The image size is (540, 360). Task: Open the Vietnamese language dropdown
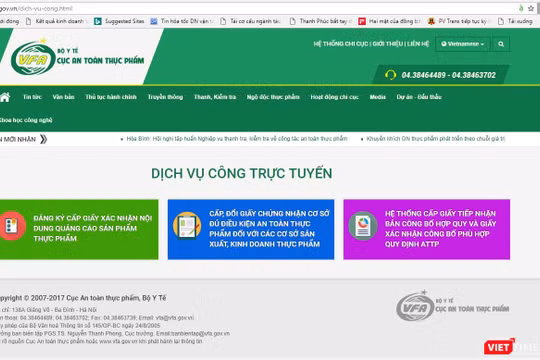click(463, 44)
